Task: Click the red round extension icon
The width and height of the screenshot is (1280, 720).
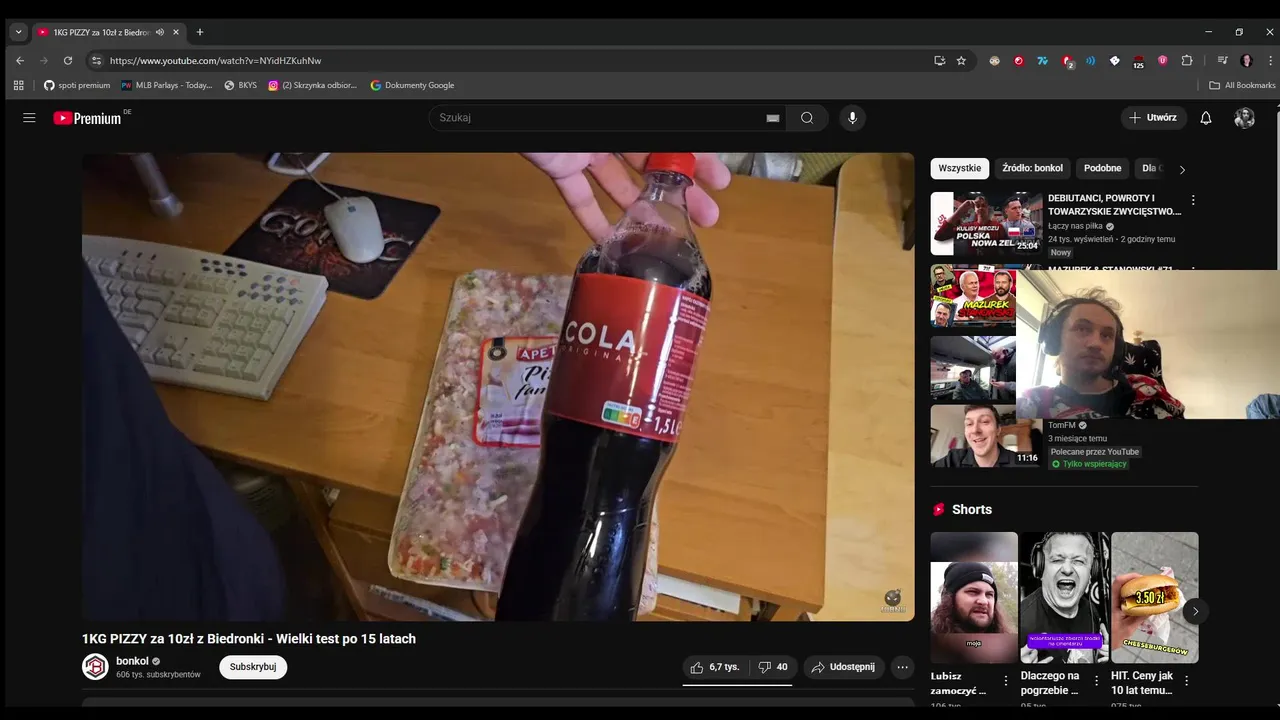Action: 1019,60
